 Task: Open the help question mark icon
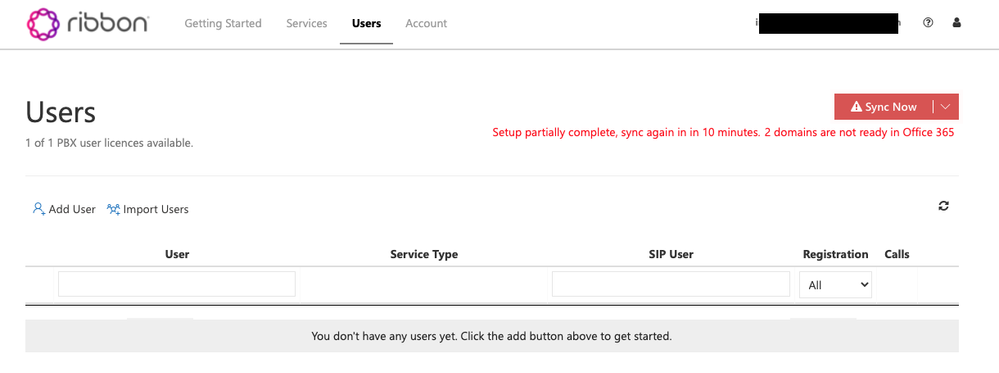coord(928,23)
